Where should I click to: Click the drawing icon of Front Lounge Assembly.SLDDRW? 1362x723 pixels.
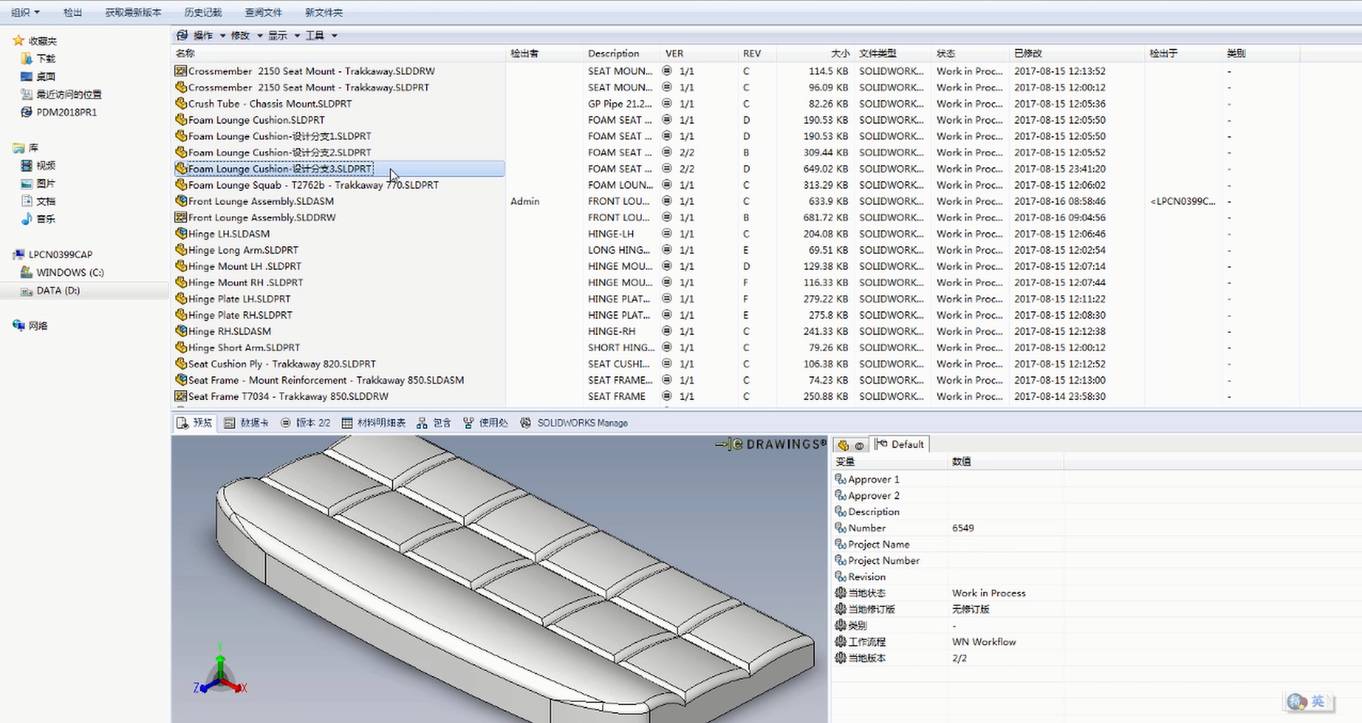[x=181, y=217]
